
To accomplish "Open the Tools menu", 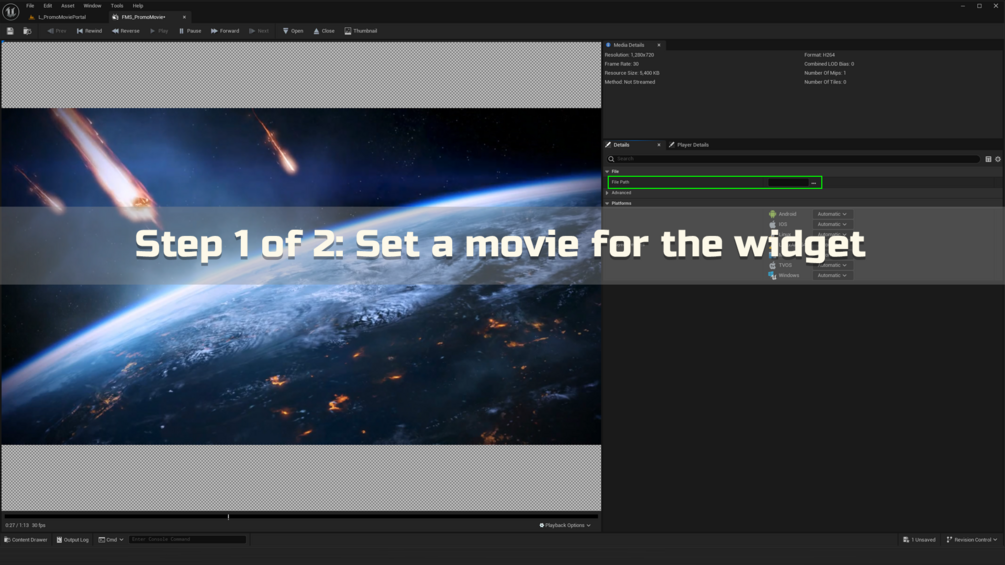I will [x=117, y=6].
